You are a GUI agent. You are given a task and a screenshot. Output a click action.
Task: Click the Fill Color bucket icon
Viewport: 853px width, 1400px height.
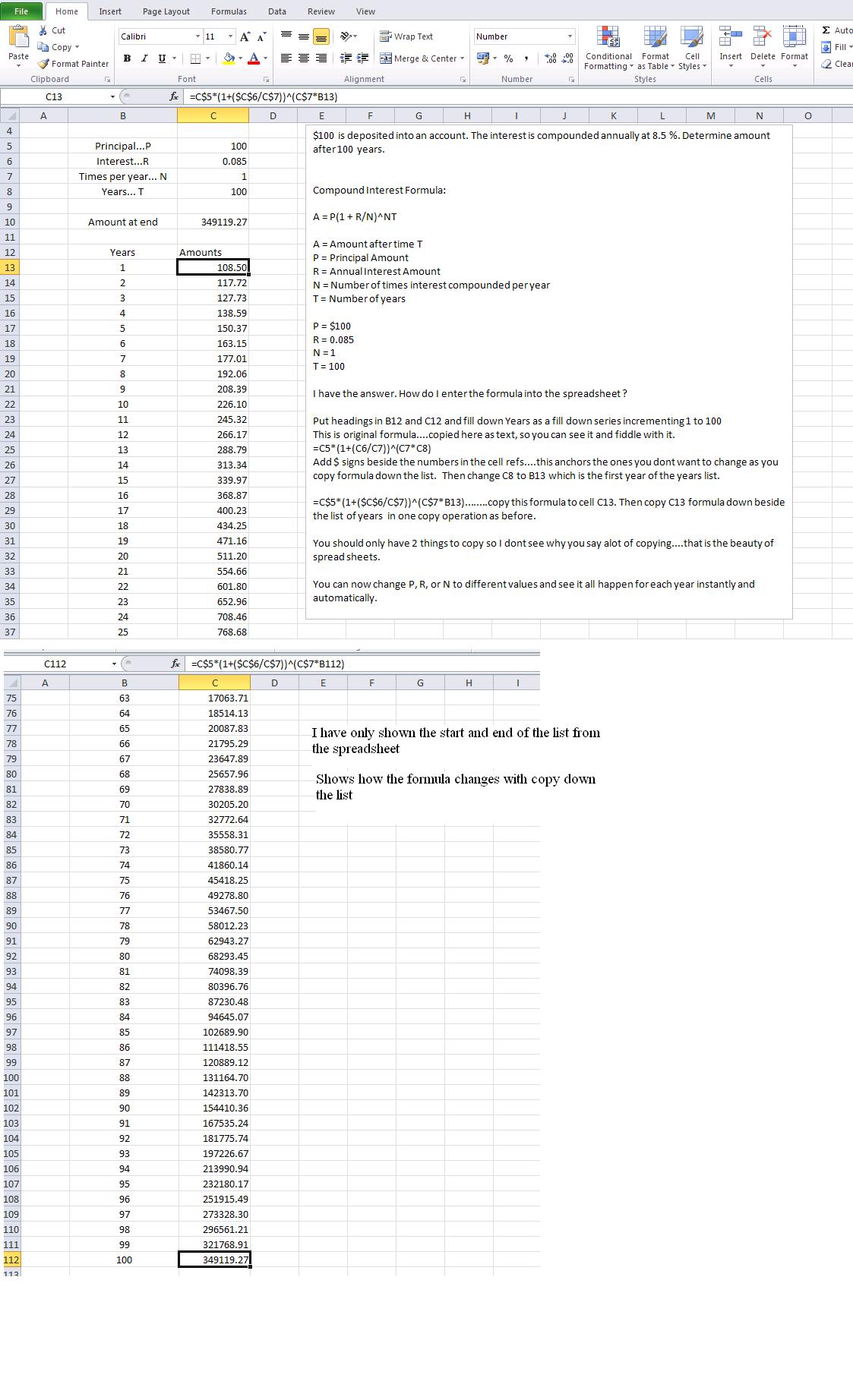229,58
